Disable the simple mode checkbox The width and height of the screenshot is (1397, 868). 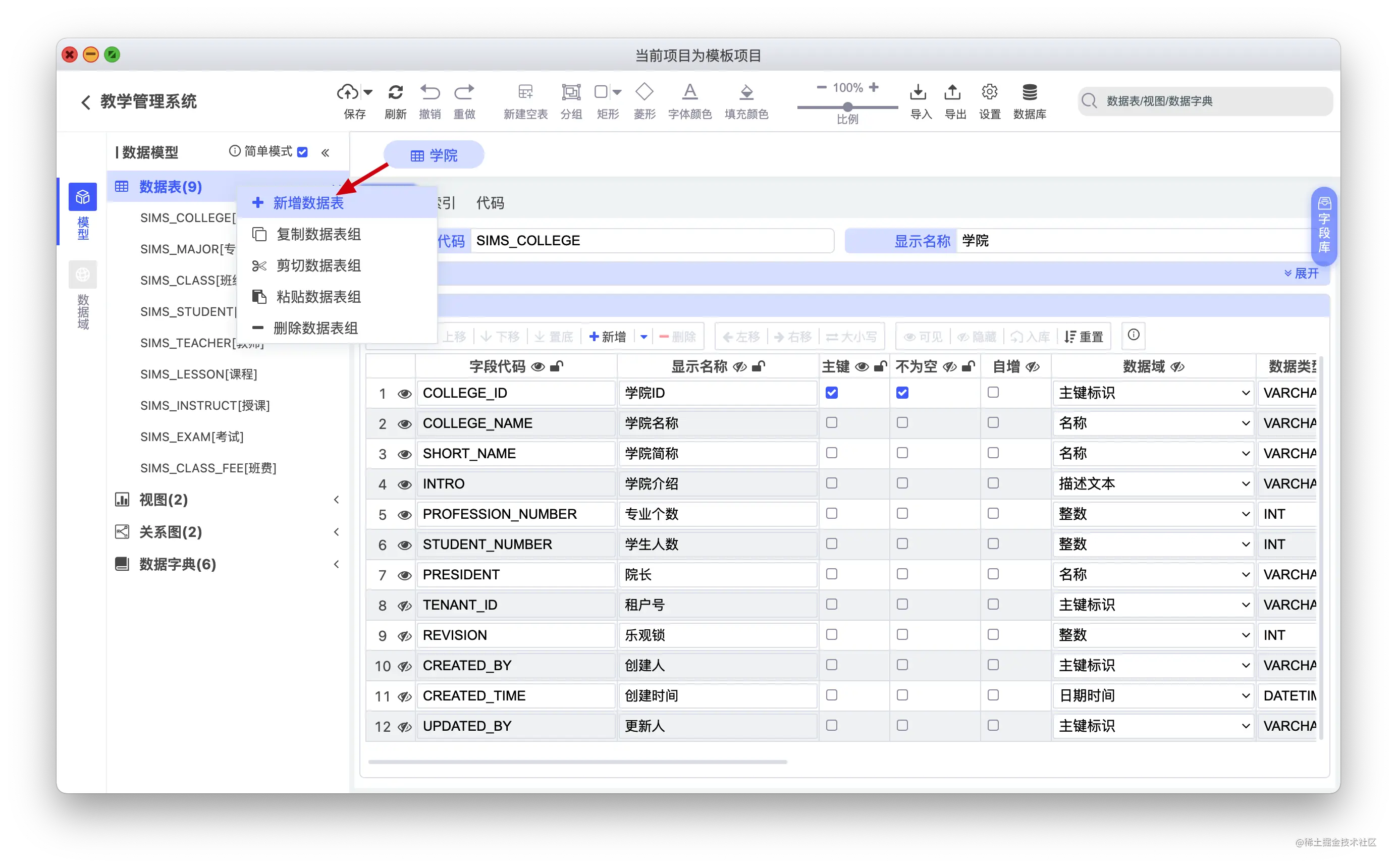pyautogui.click(x=302, y=152)
